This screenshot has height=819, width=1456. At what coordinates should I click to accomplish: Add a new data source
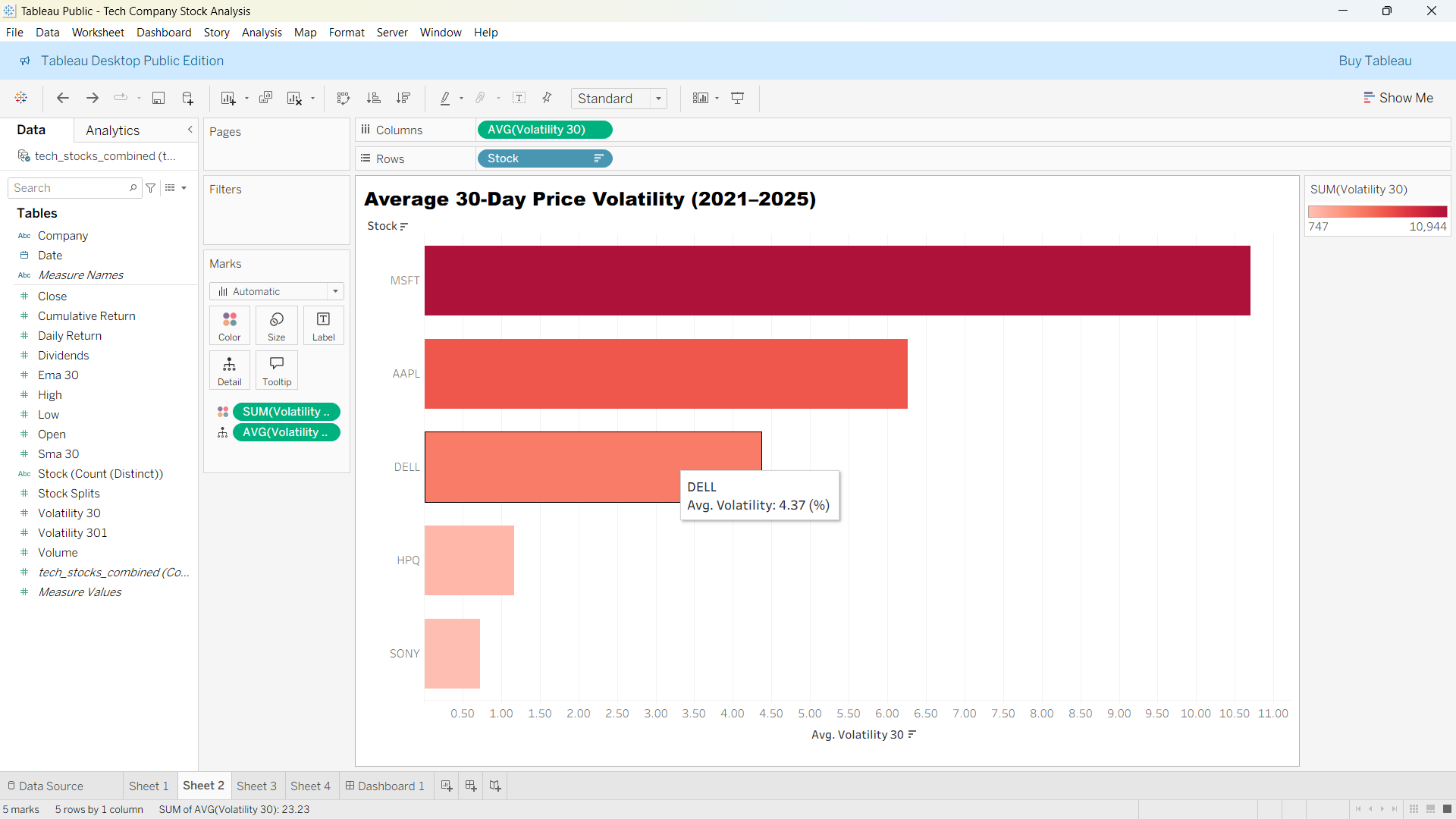(188, 98)
